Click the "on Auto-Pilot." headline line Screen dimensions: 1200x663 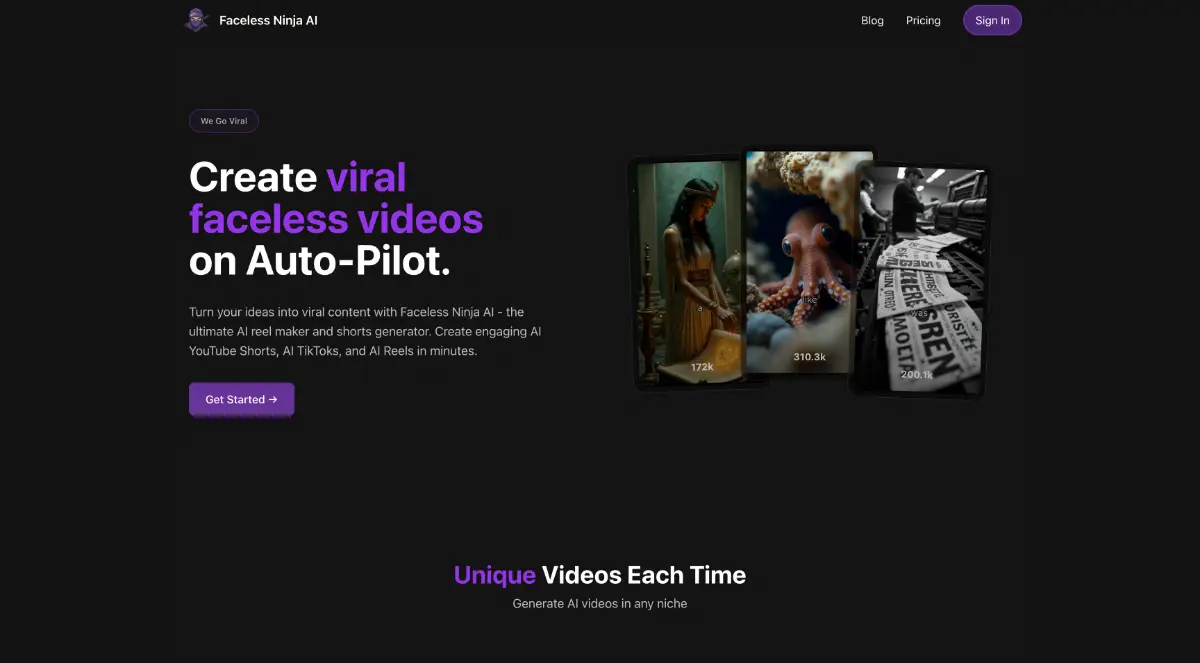[320, 260]
